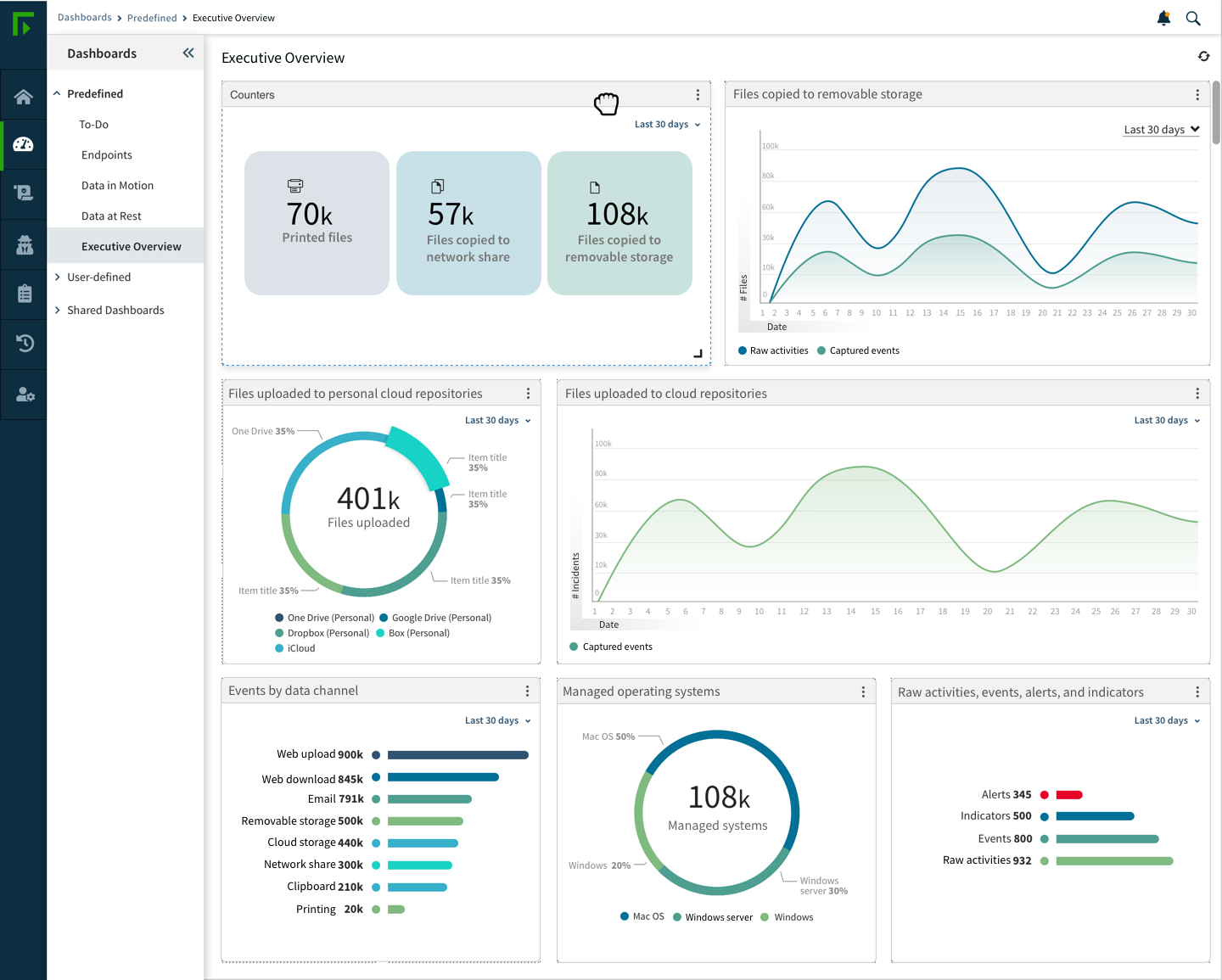Open Last 30 days dropdown in the removable storage chart

click(1162, 130)
